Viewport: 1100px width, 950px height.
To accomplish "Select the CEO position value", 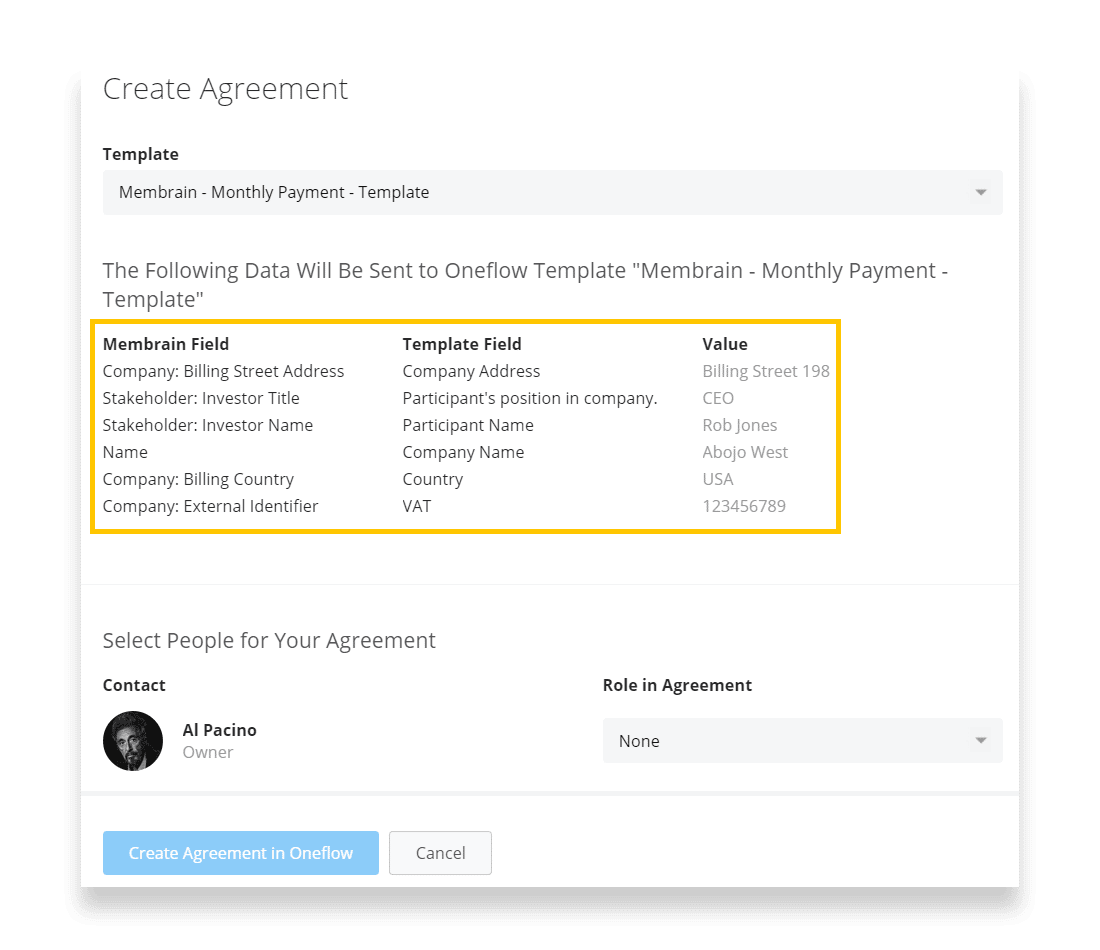I will click(718, 398).
